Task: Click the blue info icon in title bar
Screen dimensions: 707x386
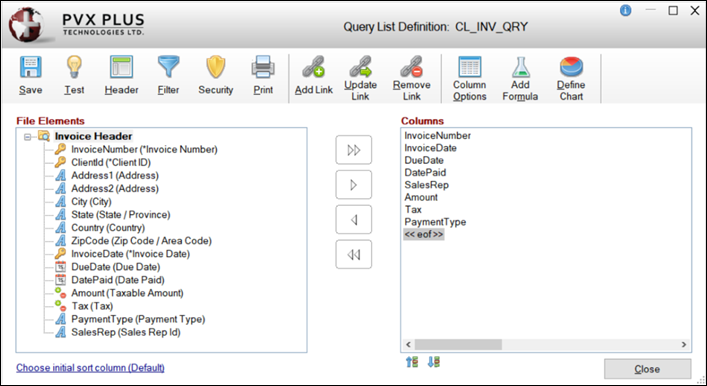Action: (625, 10)
